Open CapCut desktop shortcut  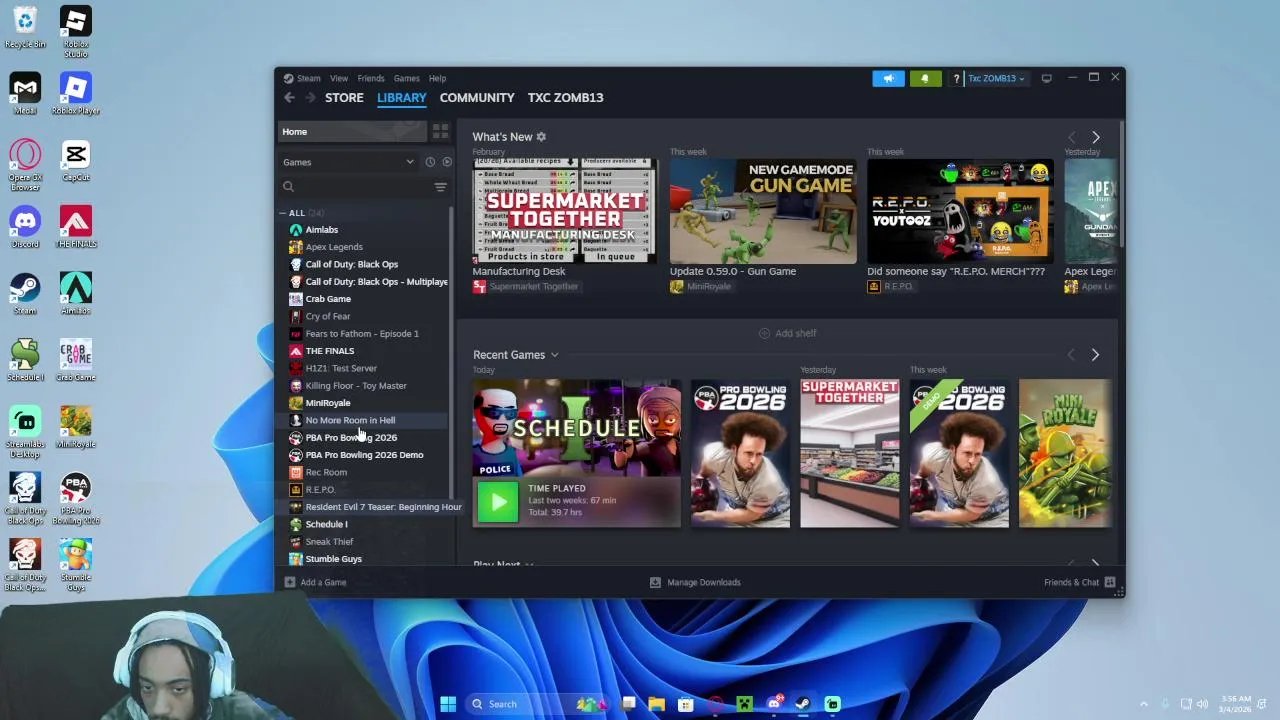76,160
